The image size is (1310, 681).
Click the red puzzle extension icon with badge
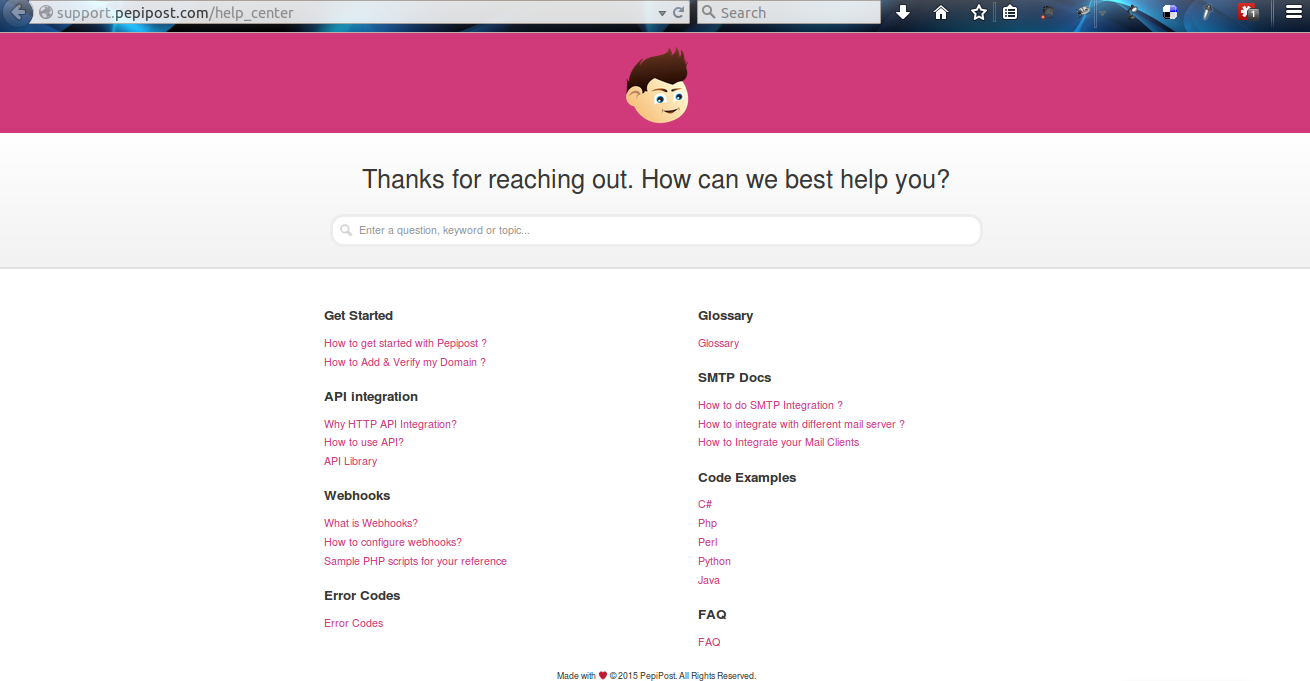click(x=1248, y=12)
